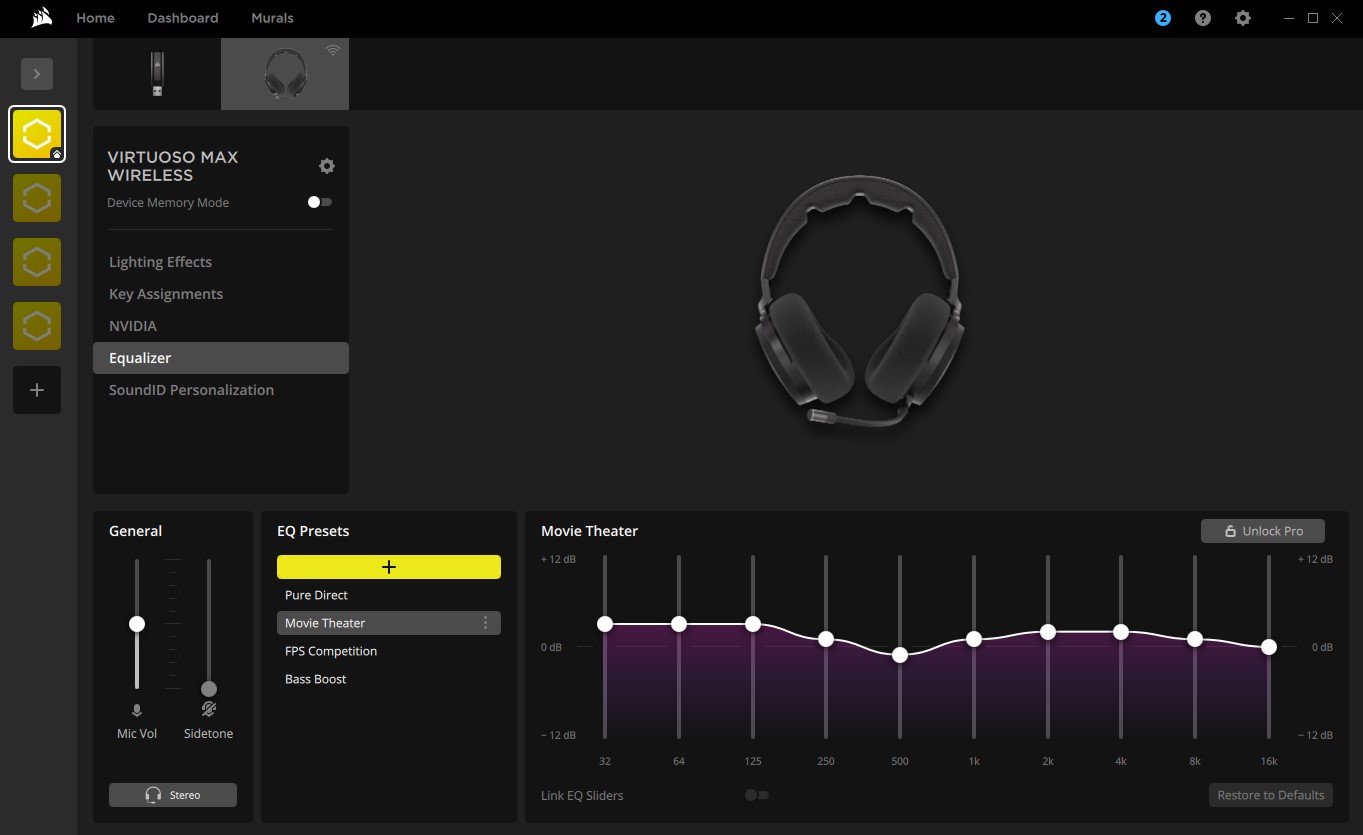Select the Movie Theater preset
1363x835 pixels.
(x=389, y=623)
